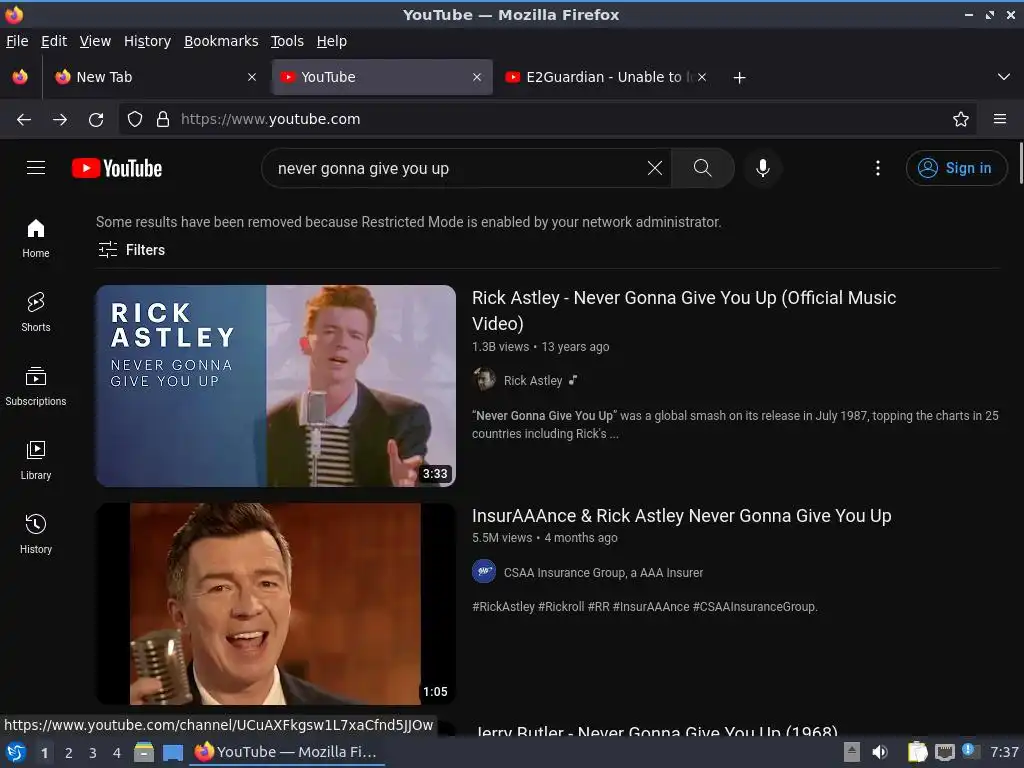This screenshot has height=768, width=1024.
Task: Open History in the sidebar
Action: pos(36,534)
